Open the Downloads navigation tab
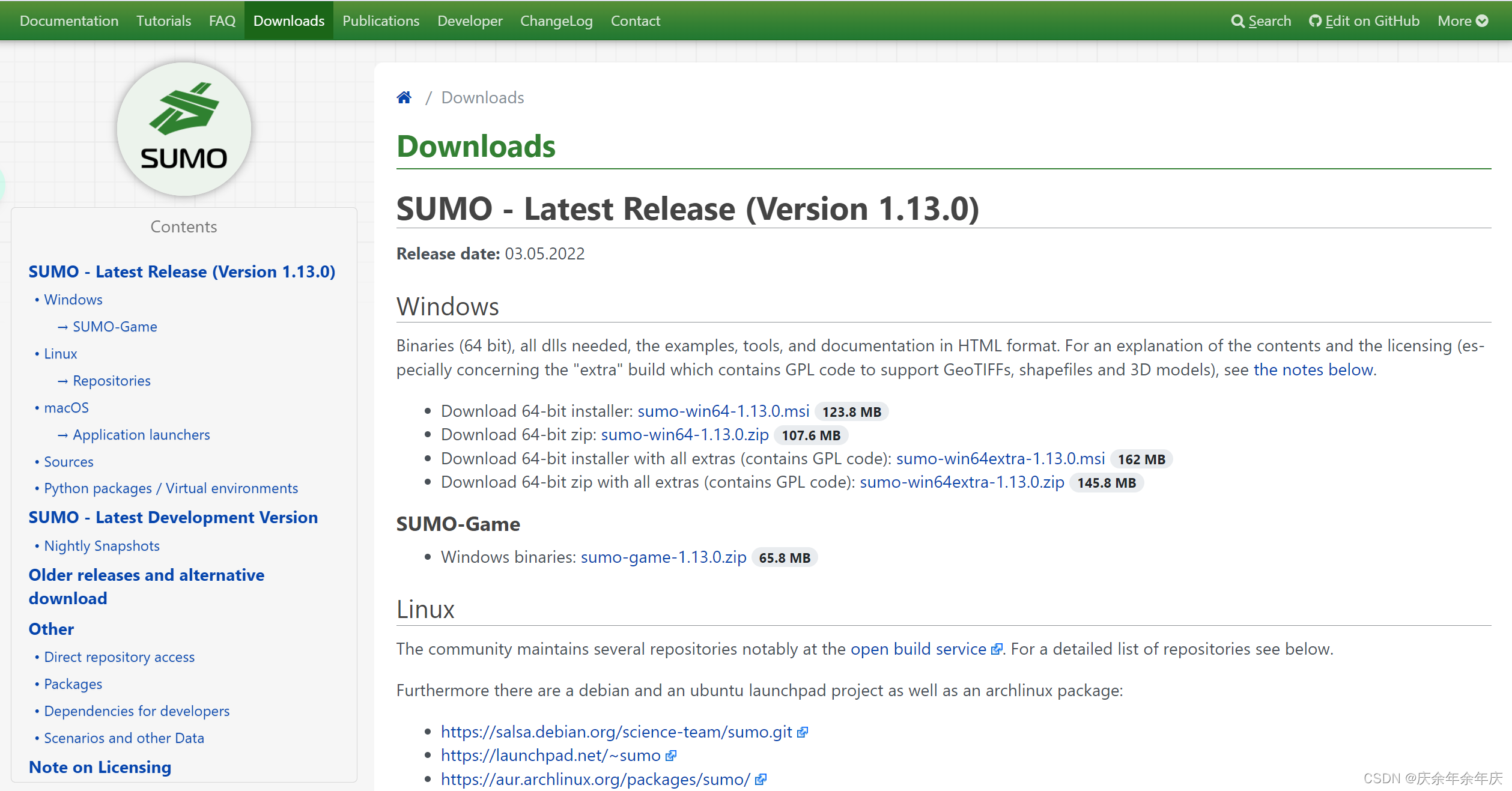This screenshot has width=1512, height=791. 288,21
